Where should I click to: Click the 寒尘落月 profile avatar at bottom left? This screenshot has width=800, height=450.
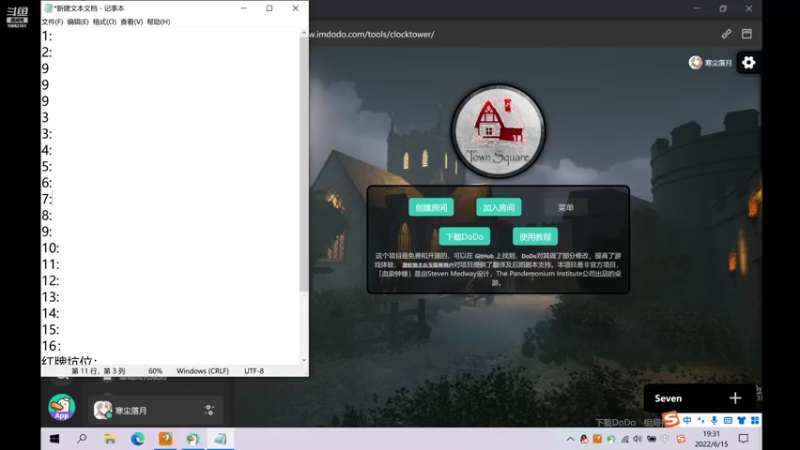[103, 410]
